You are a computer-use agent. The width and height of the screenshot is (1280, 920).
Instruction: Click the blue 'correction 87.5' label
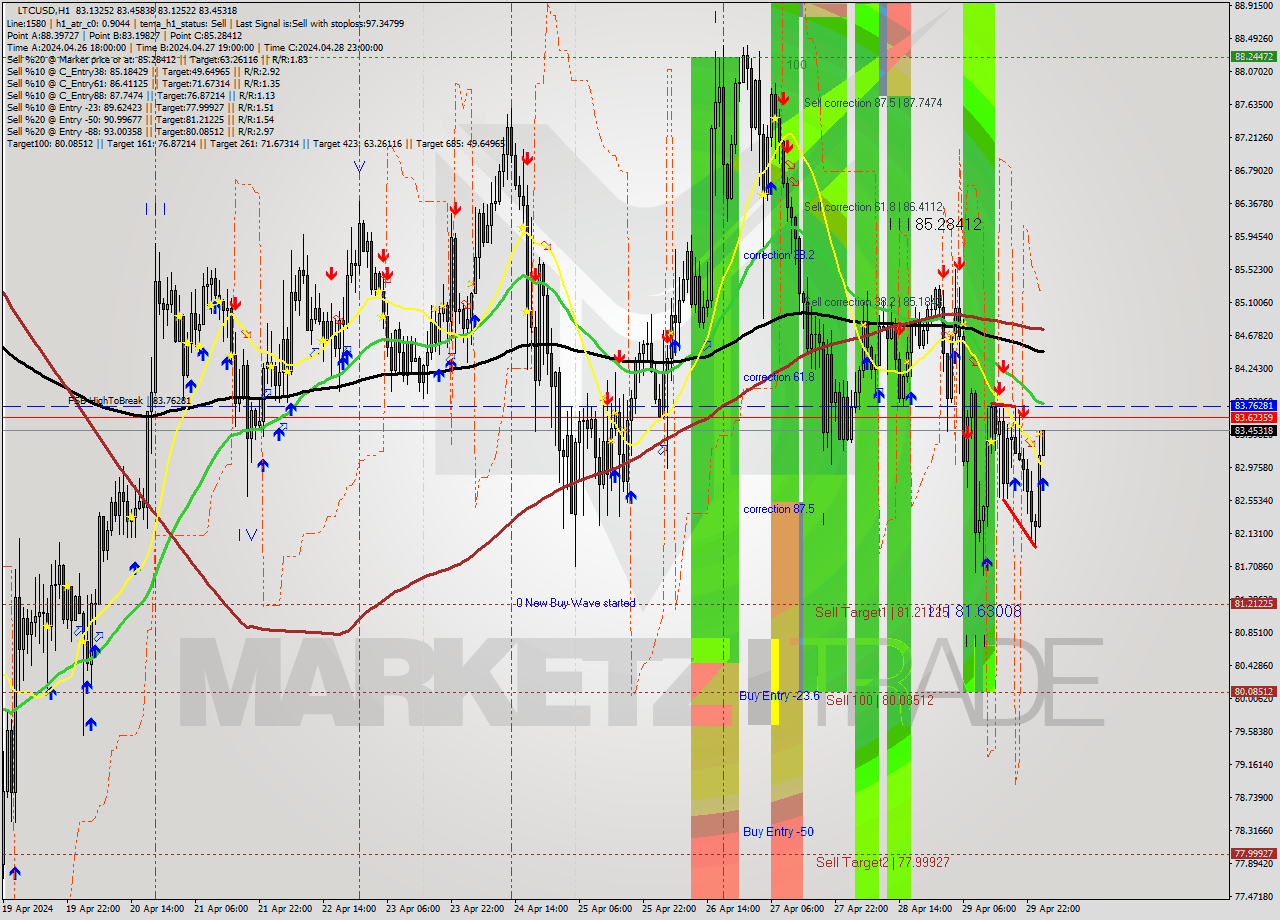pyautogui.click(x=779, y=509)
